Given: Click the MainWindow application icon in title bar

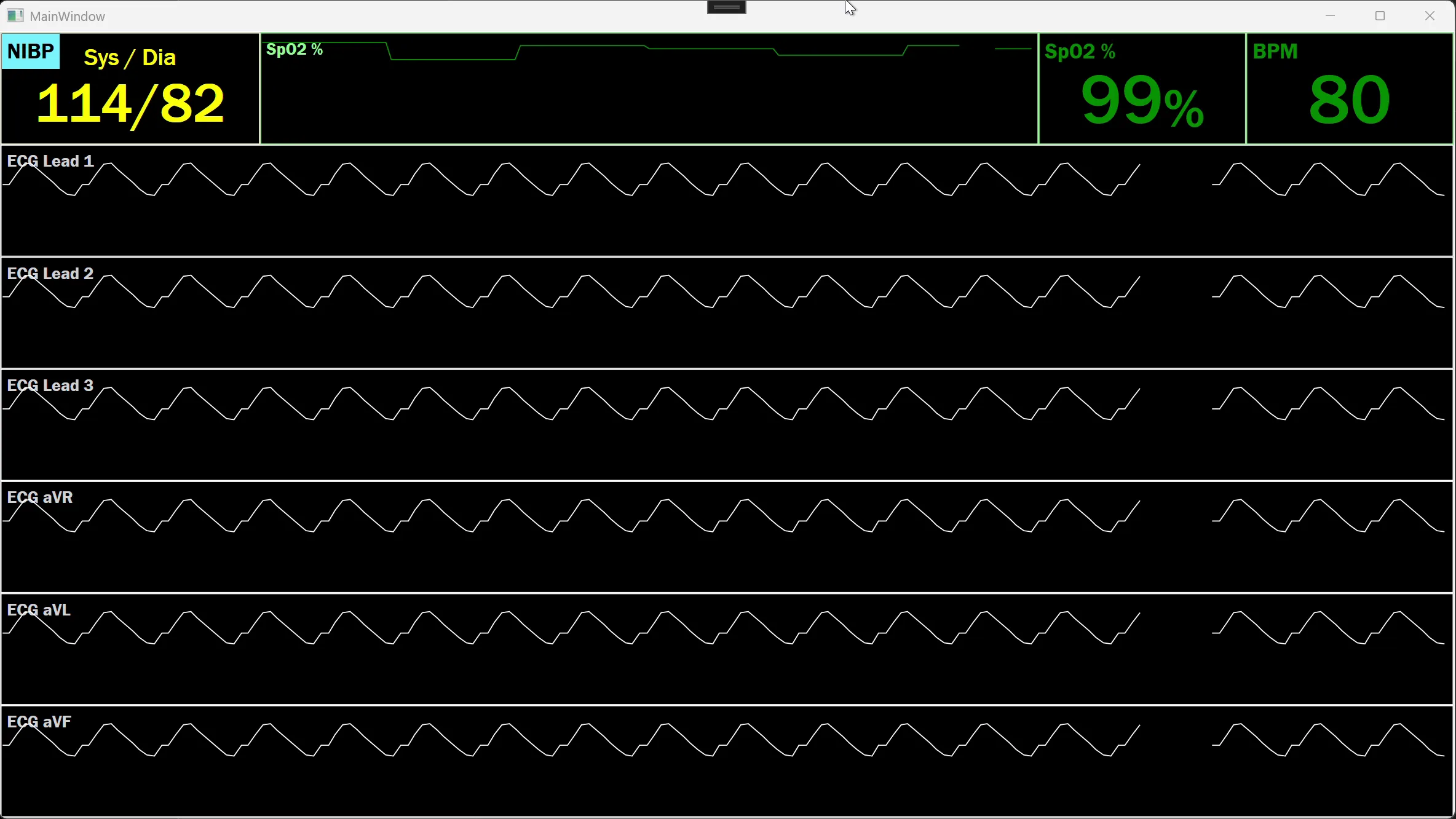Looking at the screenshot, I should (15, 15).
